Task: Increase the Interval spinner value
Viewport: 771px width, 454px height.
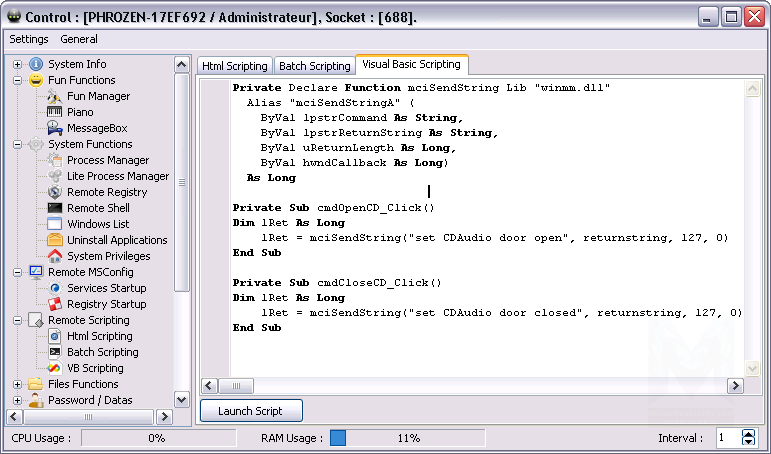Action: click(749, 434)
